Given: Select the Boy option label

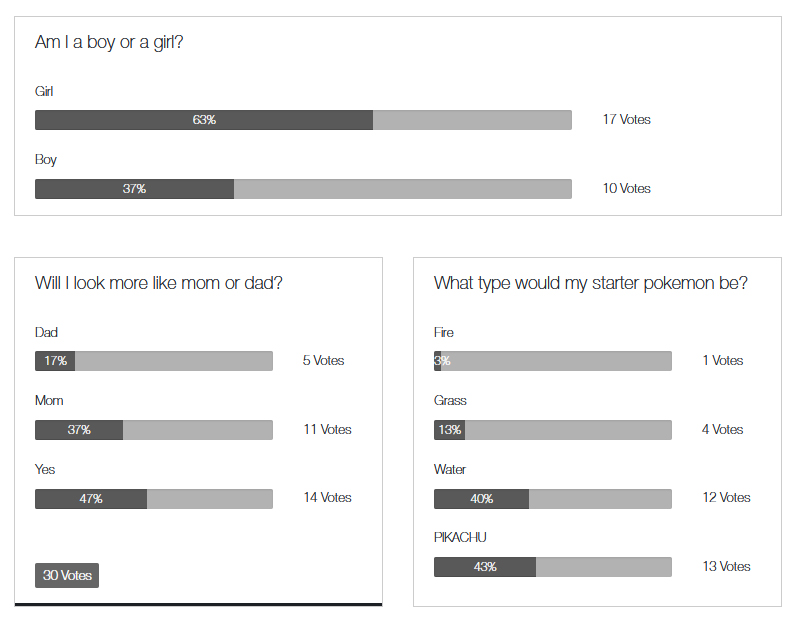Looking at the screenshot, I should coord(46,160).
